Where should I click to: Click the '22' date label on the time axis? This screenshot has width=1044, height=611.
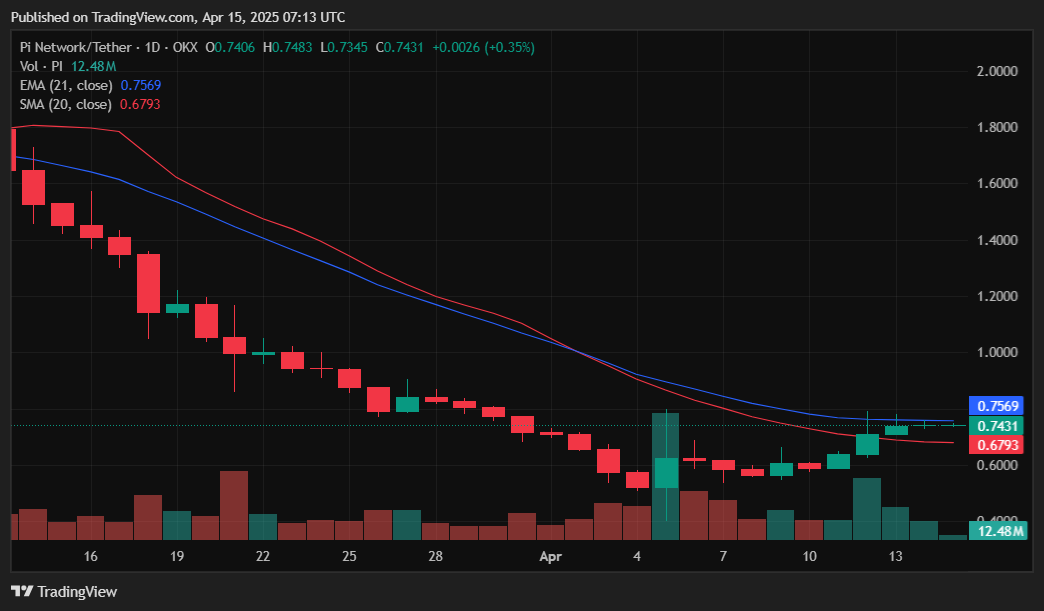coord(262,556)
